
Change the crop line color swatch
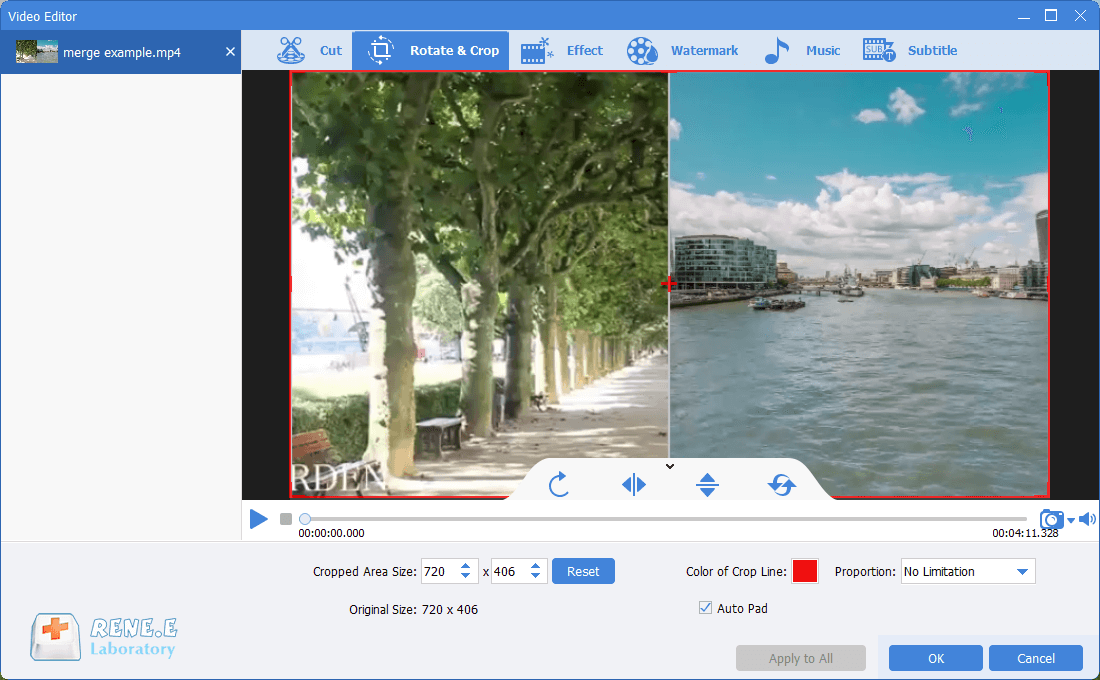point(805,570)
